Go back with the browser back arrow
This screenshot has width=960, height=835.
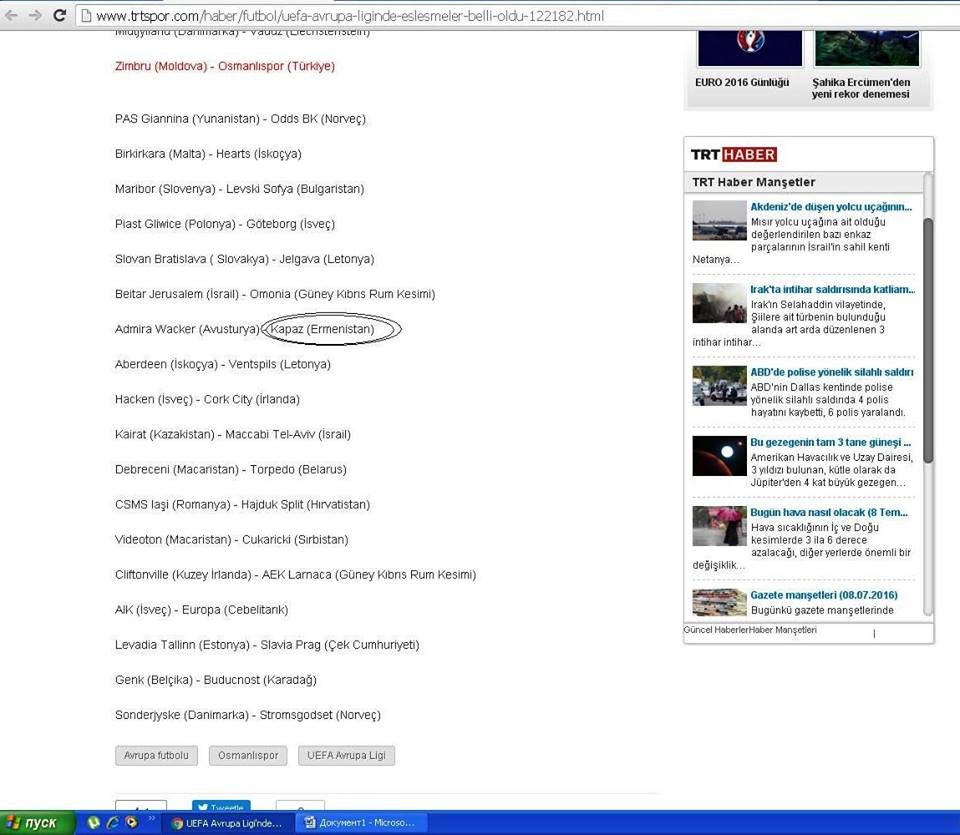click(11, 15)
